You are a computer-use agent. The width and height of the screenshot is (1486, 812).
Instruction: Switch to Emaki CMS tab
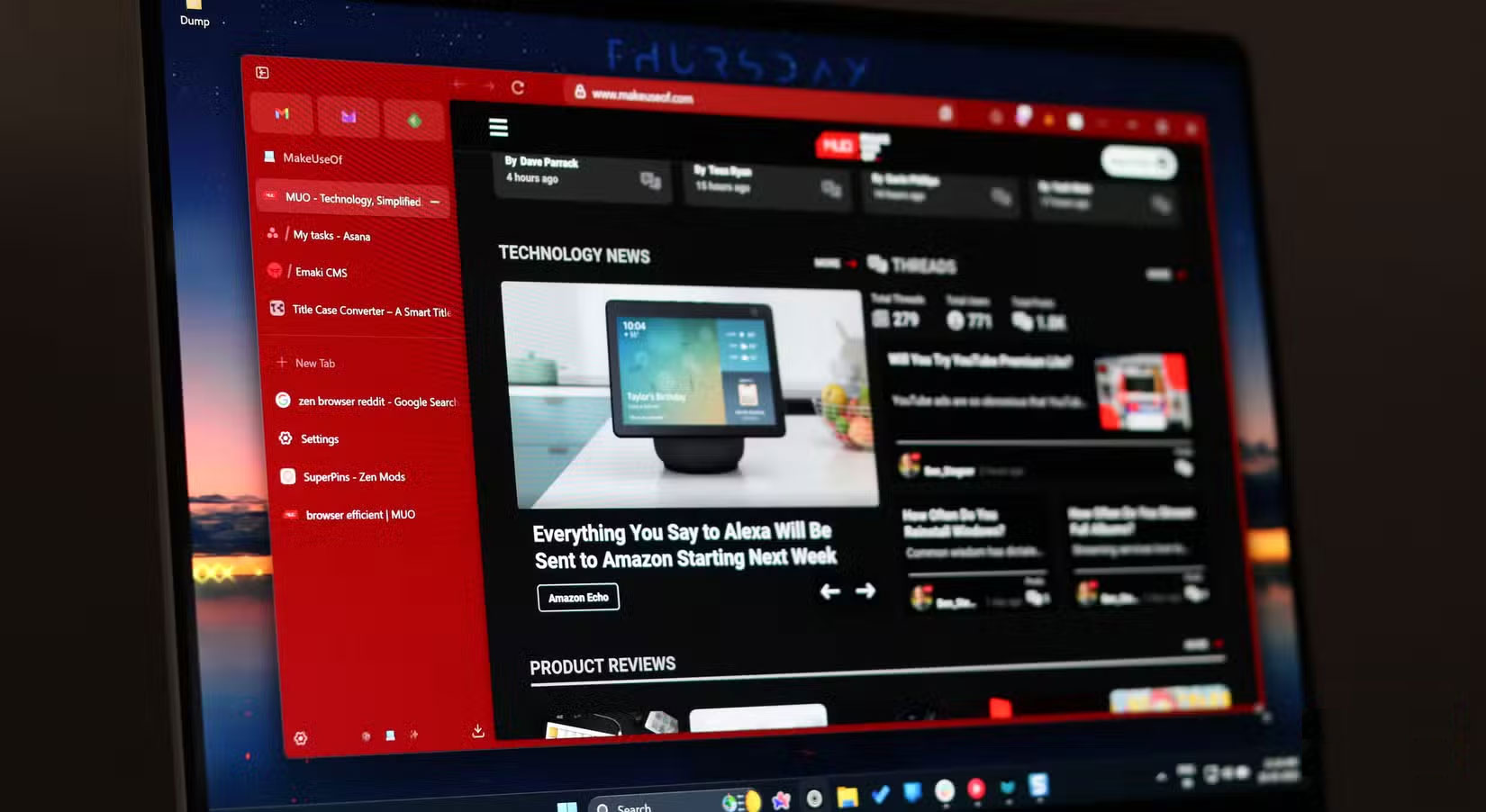click(322, 272)
